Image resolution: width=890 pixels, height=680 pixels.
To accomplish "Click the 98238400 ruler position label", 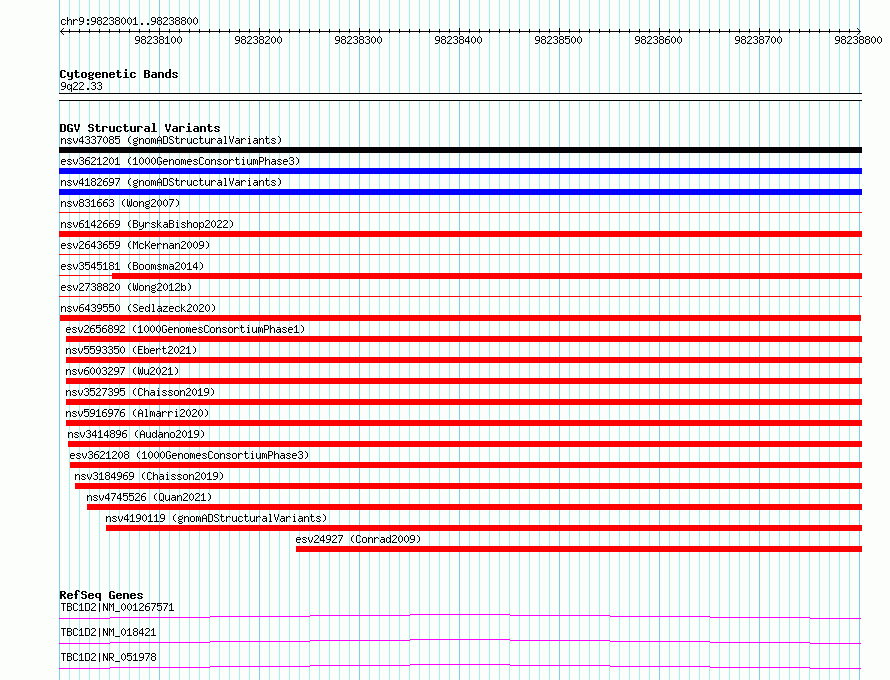I will point(458,40).
